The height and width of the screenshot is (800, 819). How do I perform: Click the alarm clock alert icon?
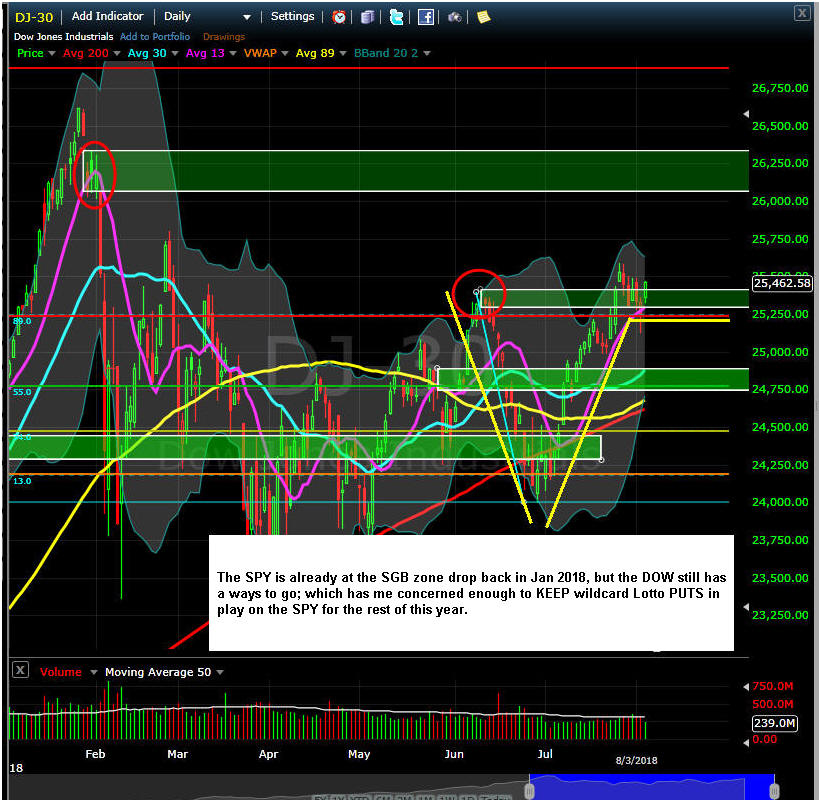[339, 17]
